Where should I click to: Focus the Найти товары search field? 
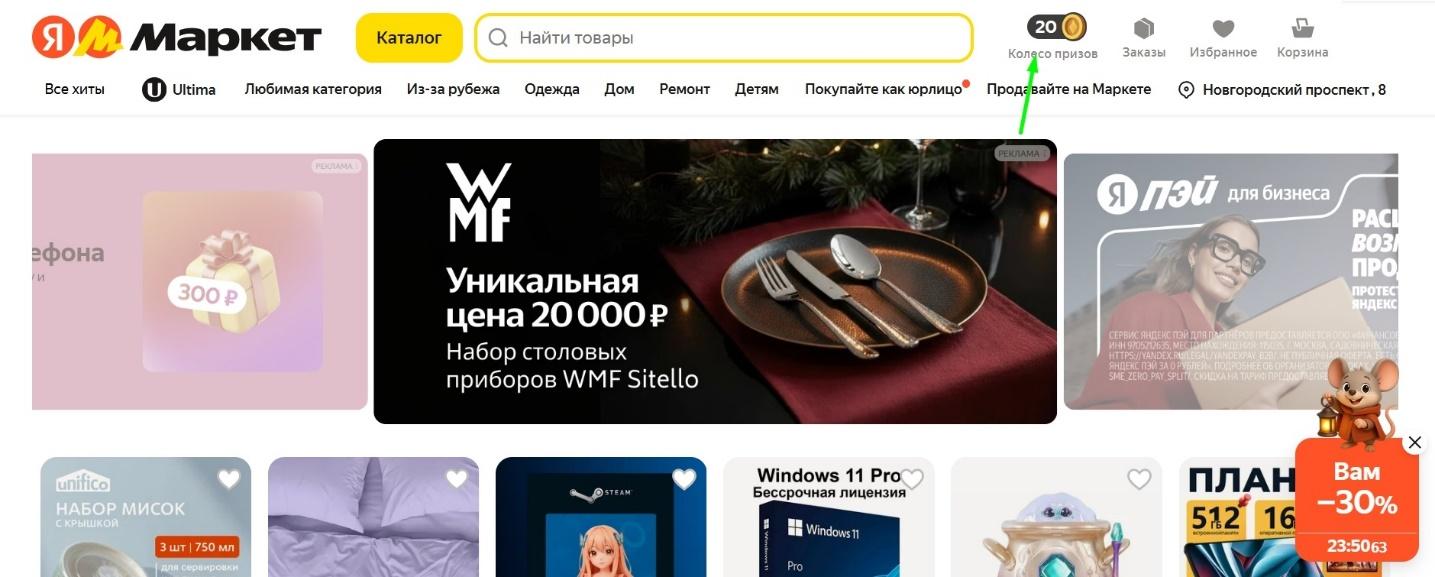(724, 38)
